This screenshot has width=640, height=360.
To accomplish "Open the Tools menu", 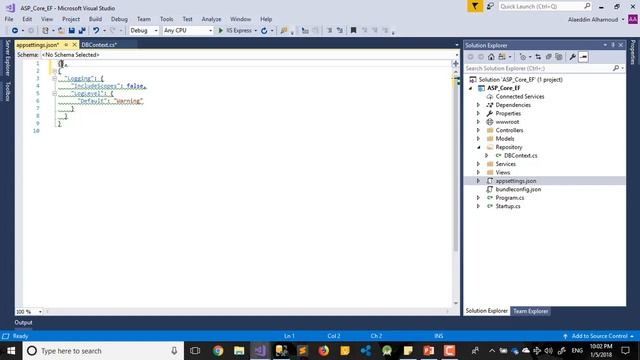I will click(x=167, y=19).
